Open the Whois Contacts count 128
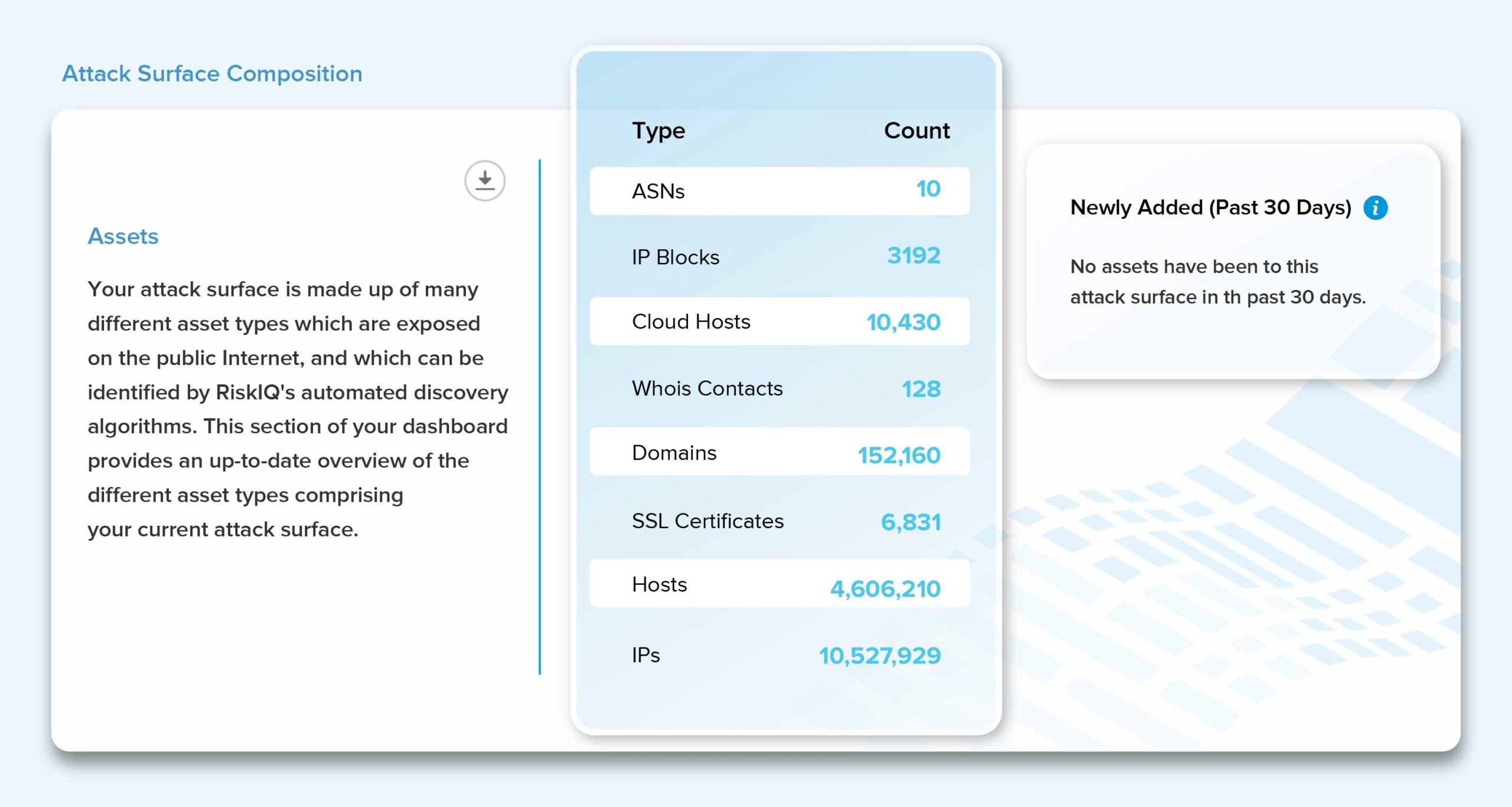Image resolution: width=1512 pixels, height=807 pixels. [921, 389]
